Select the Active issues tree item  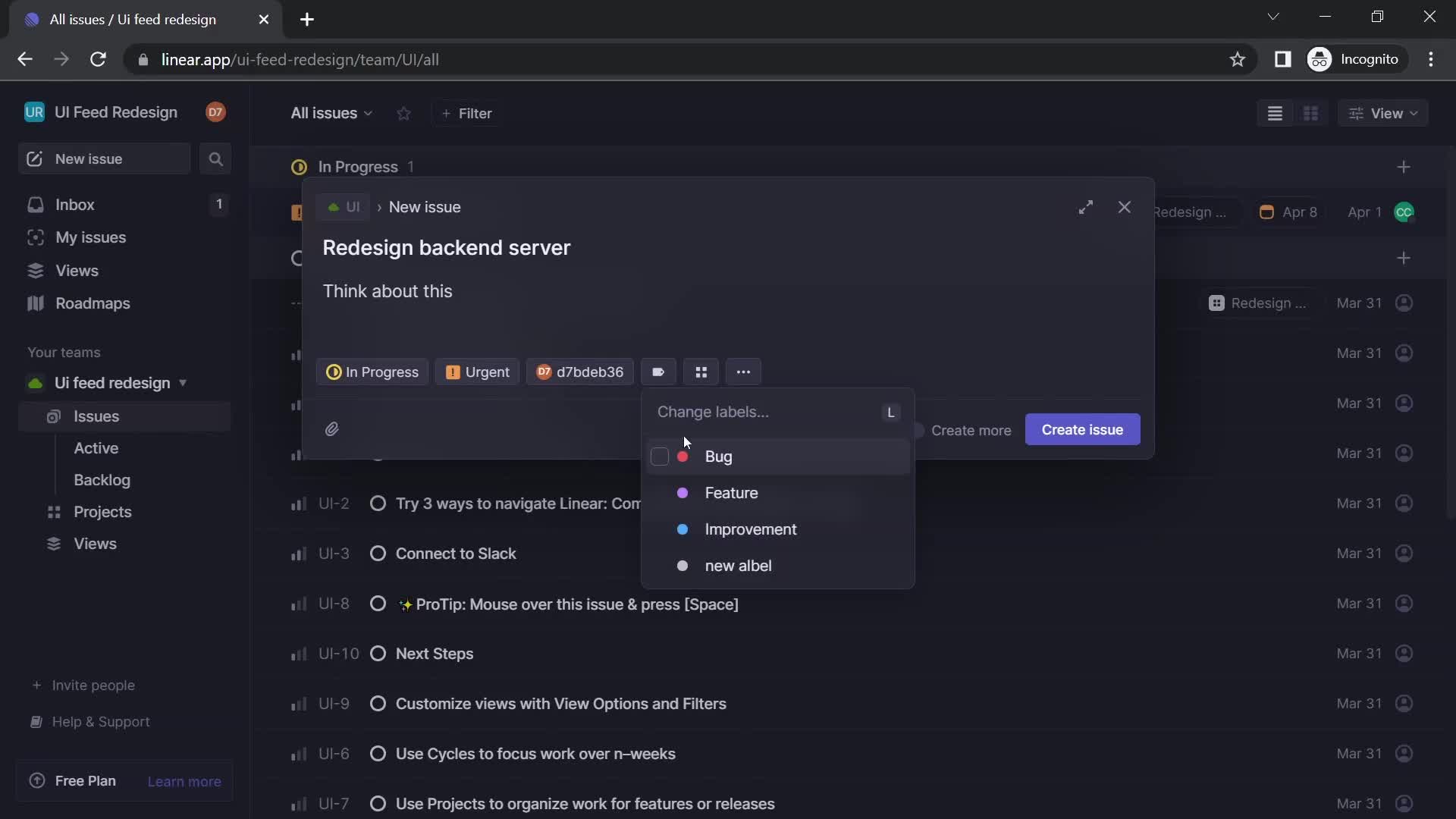pos(96,448)
